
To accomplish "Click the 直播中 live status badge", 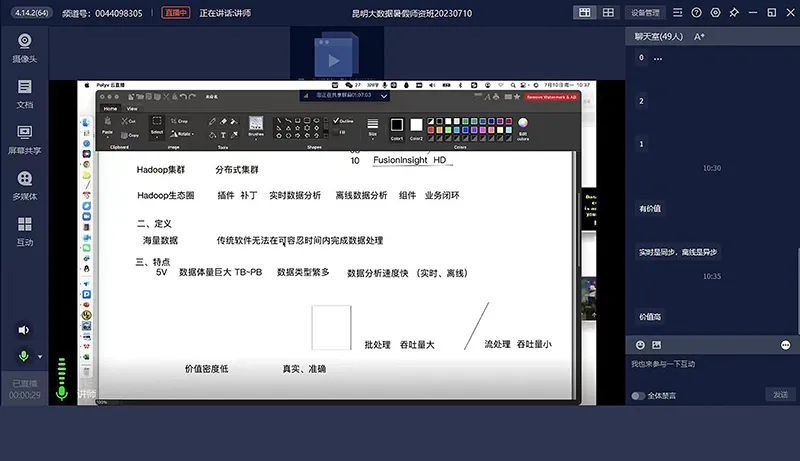I will (176, 13).
